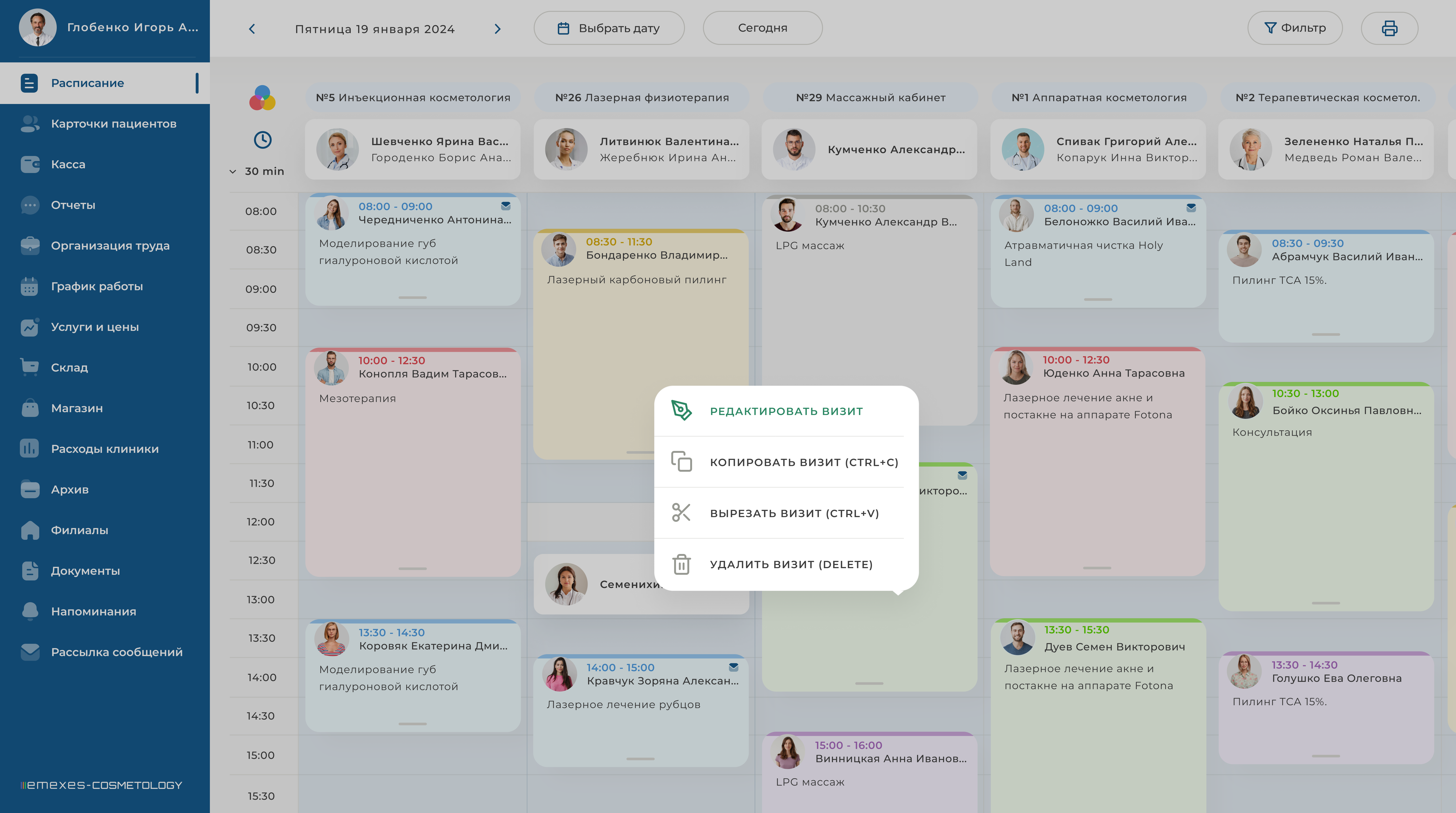Choose Удалить визит (DELETE) menu item
The height and width of the screenshot is (813, 1456).
pyautogui.click(x=786, y=564)
